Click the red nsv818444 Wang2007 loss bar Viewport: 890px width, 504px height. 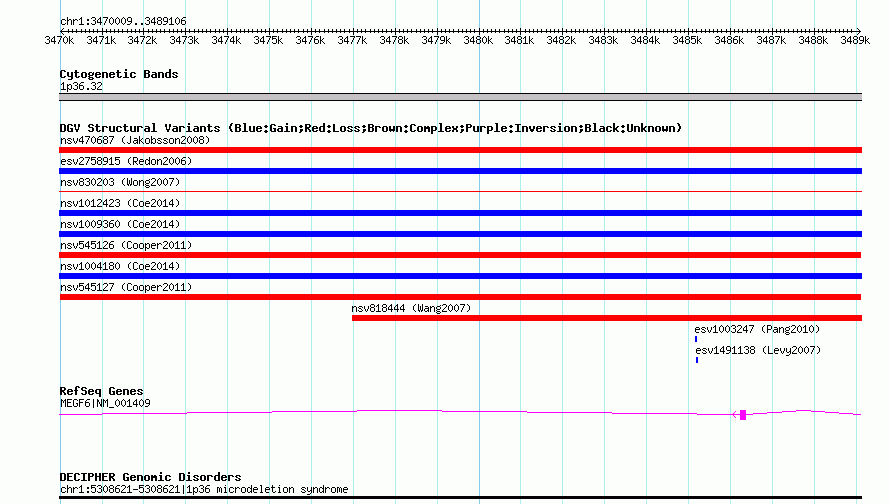click(x=607, y=318)
